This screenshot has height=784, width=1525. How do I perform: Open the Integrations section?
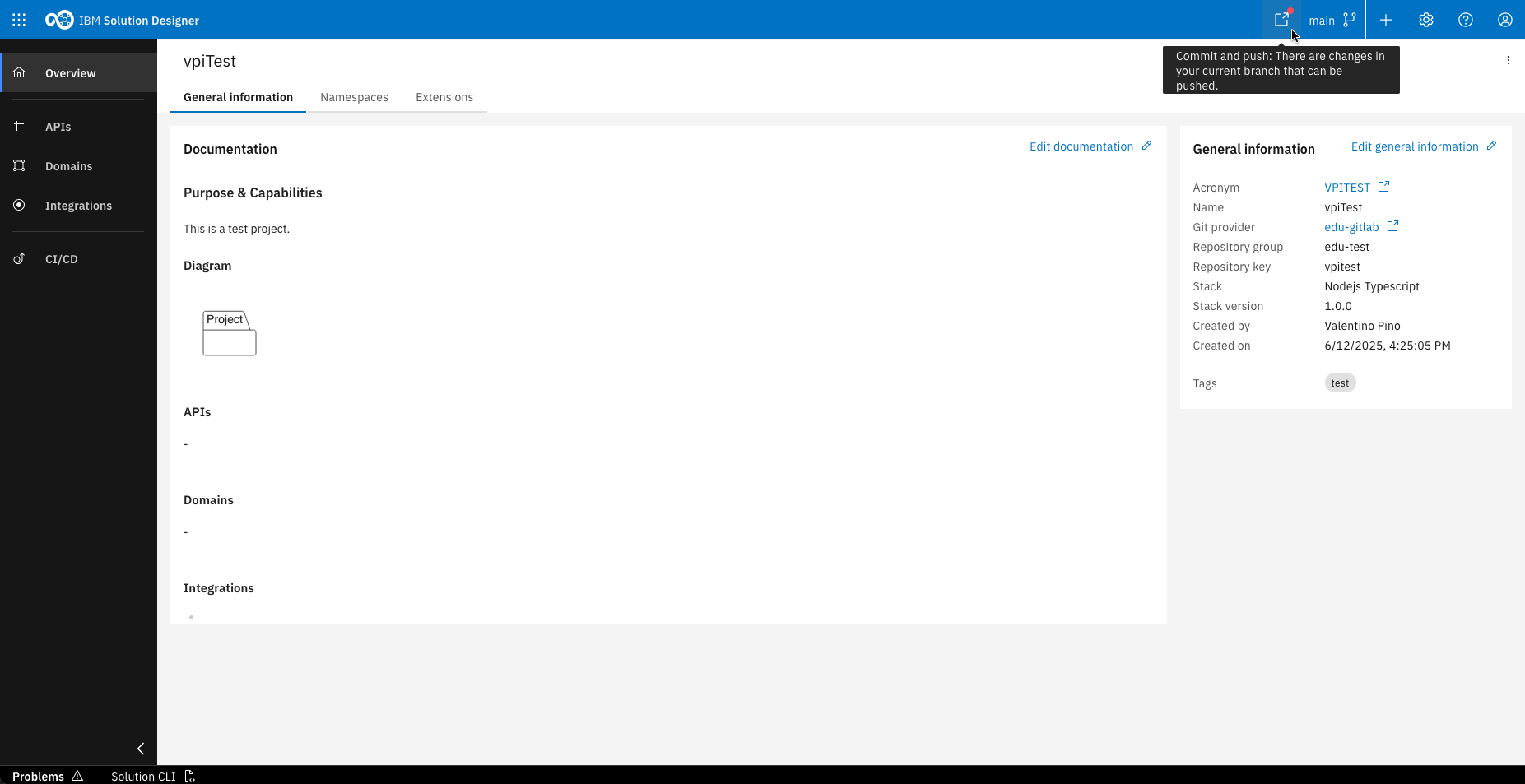click(77, 205)
